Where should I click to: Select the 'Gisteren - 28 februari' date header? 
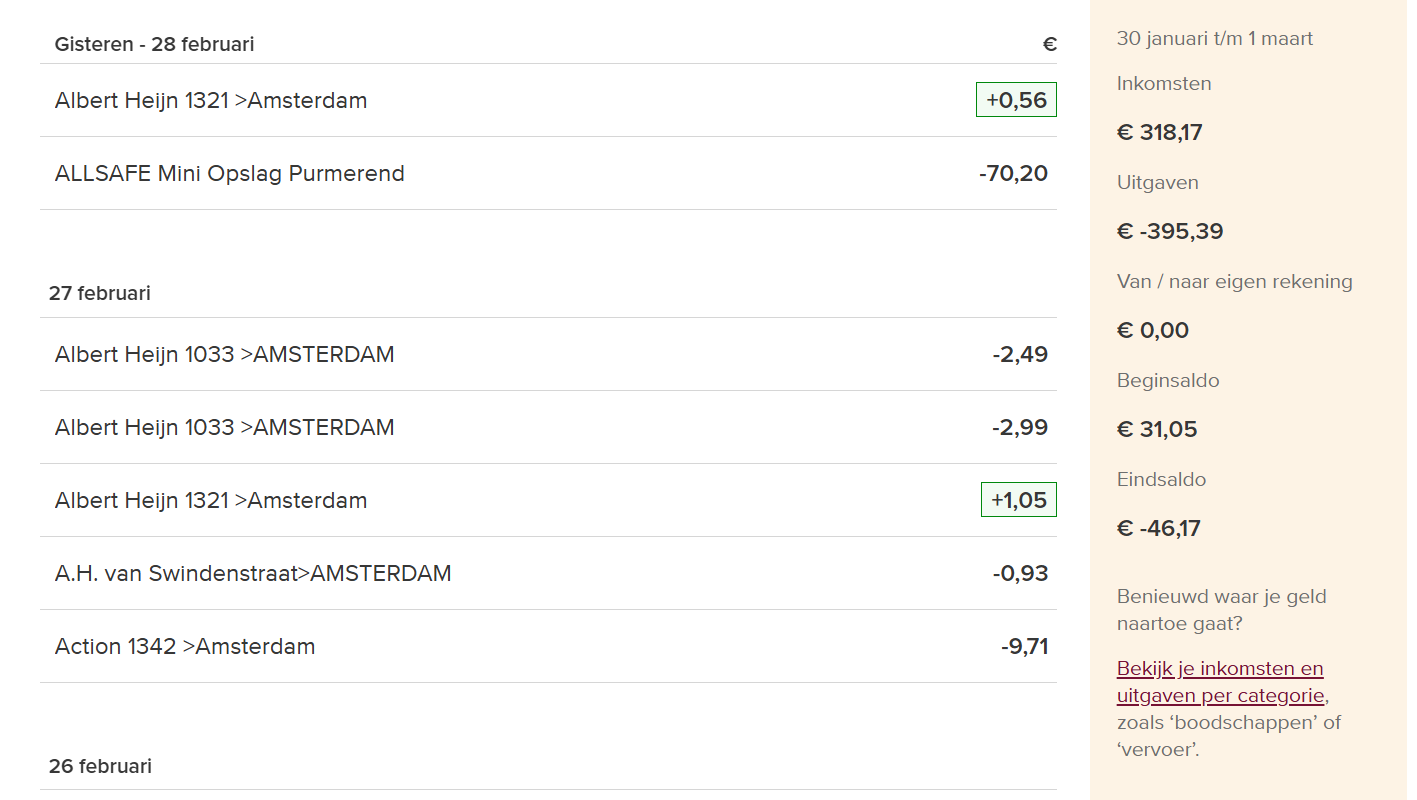[x=154, y=45]
